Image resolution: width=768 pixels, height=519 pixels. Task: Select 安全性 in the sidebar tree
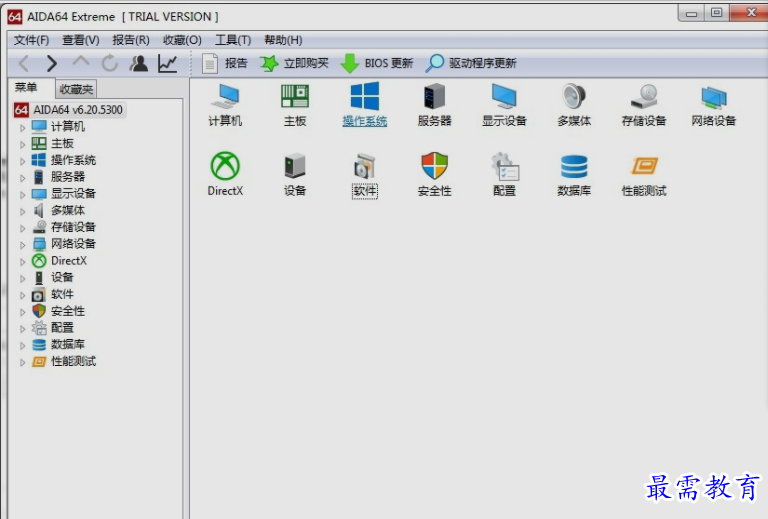(68, 310)
